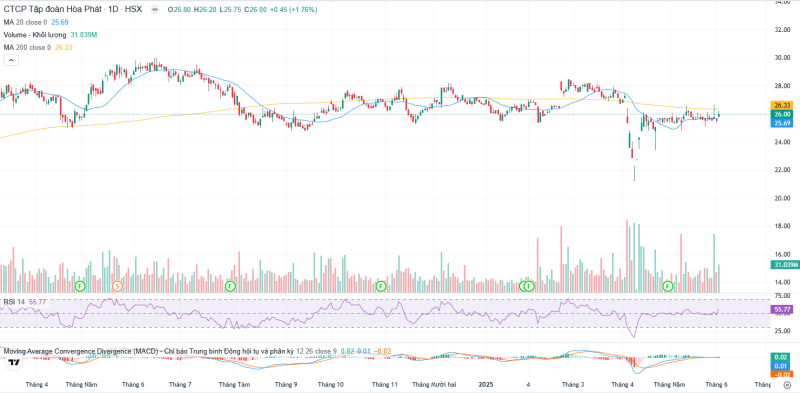Click the Tháng 7 time axis label
This screenshot has width=800, height=393.
point(180,384)
